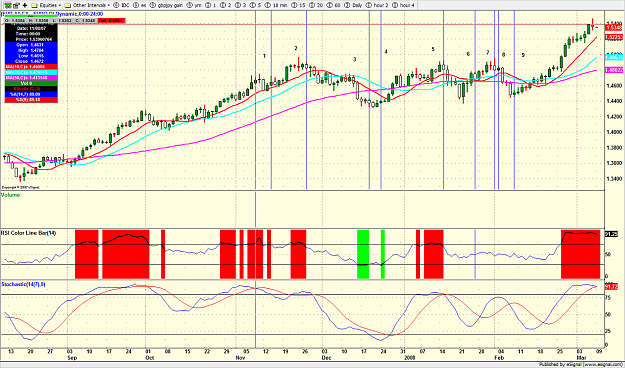Select the Low value row in cursor window

point(31,56)
